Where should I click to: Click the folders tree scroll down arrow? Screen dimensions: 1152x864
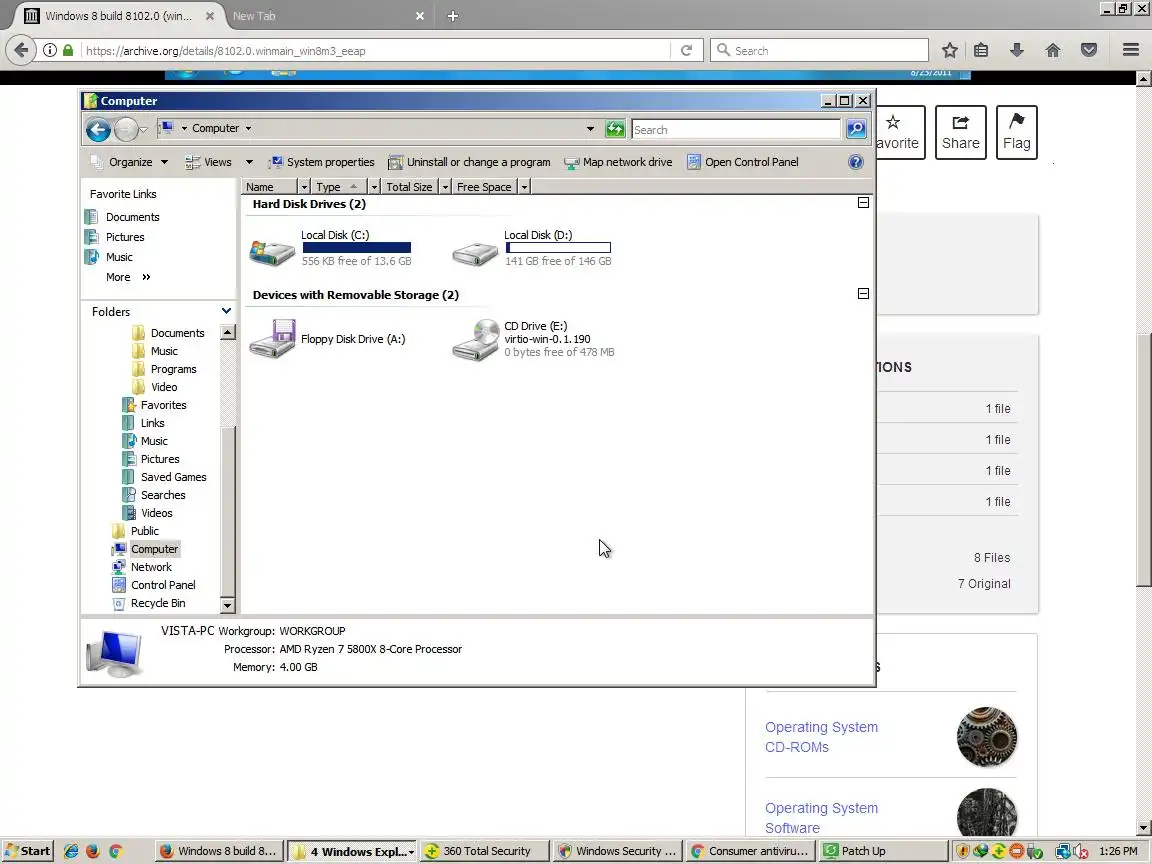tap(227, 605)
